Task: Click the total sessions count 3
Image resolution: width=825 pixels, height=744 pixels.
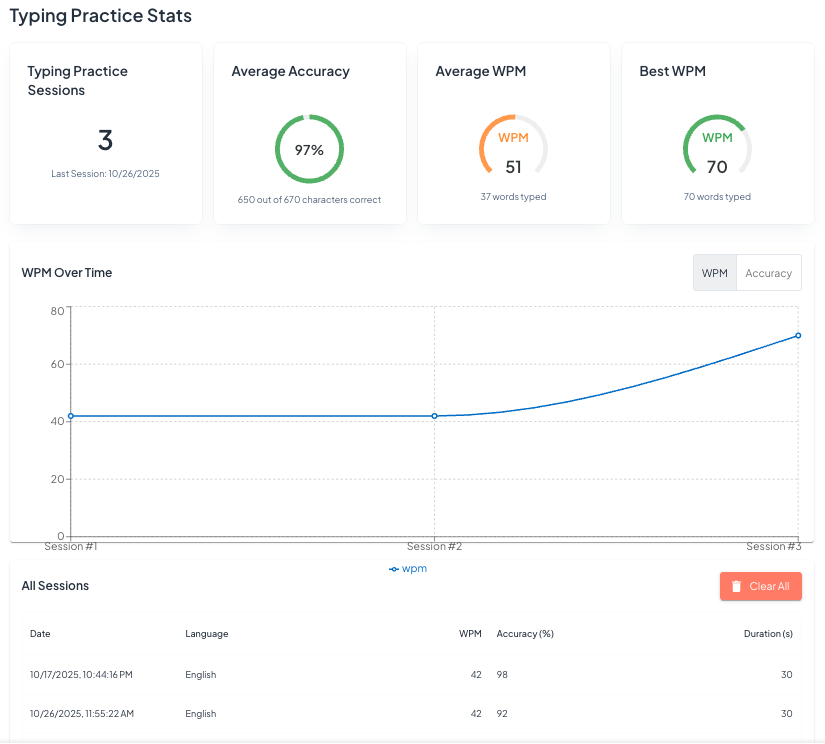Action: click(x=105, y=140)
